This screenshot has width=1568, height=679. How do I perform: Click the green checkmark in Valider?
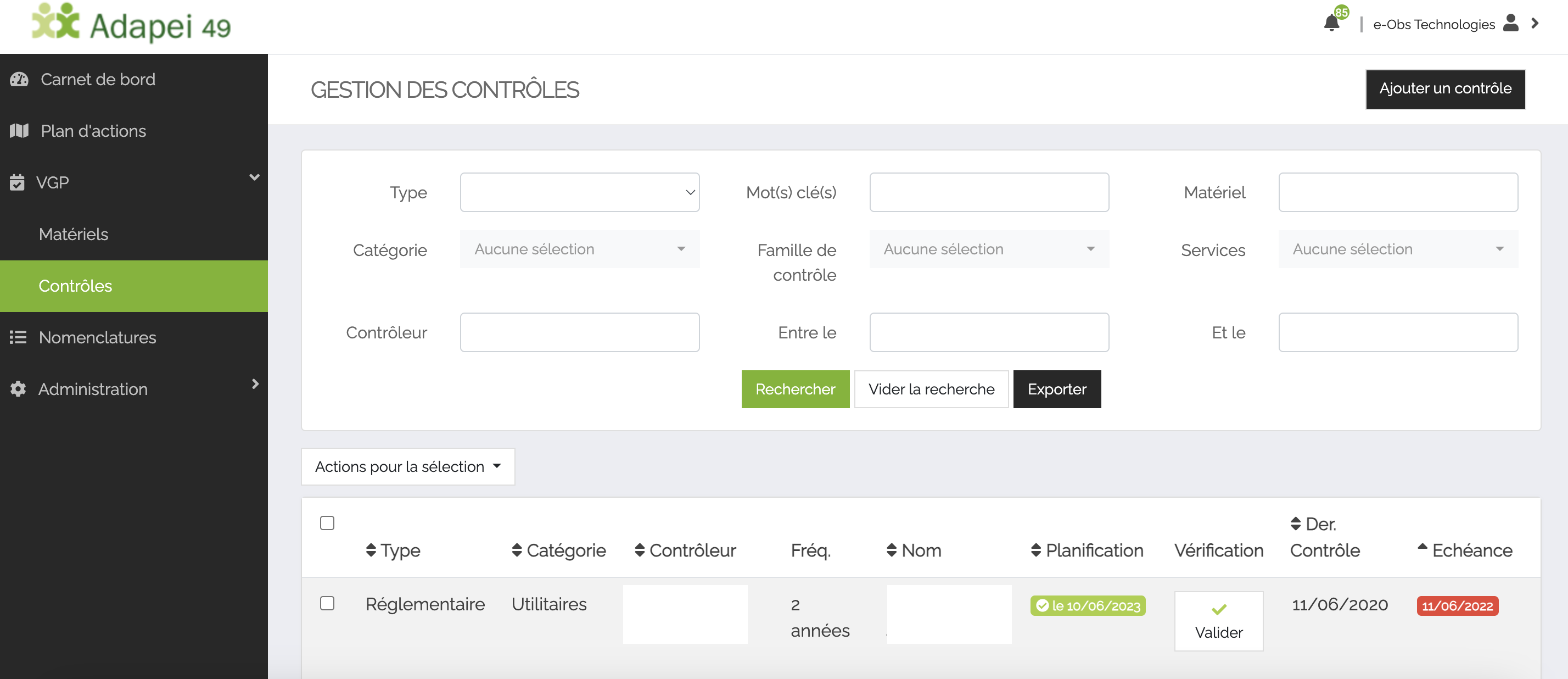[1219, 610]
